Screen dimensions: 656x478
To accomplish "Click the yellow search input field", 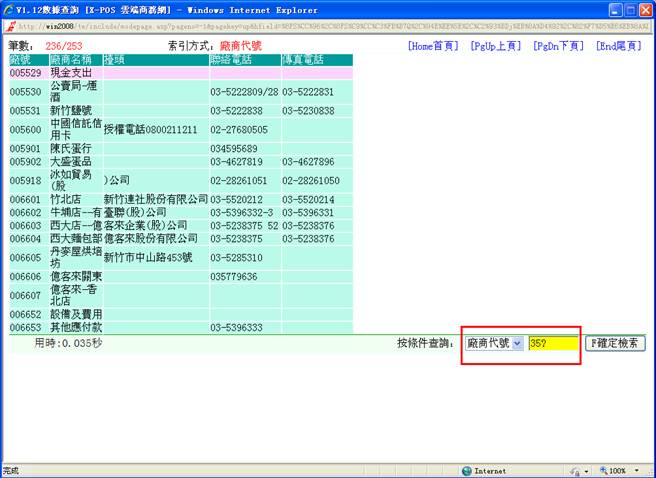I will tap(552, 343).
